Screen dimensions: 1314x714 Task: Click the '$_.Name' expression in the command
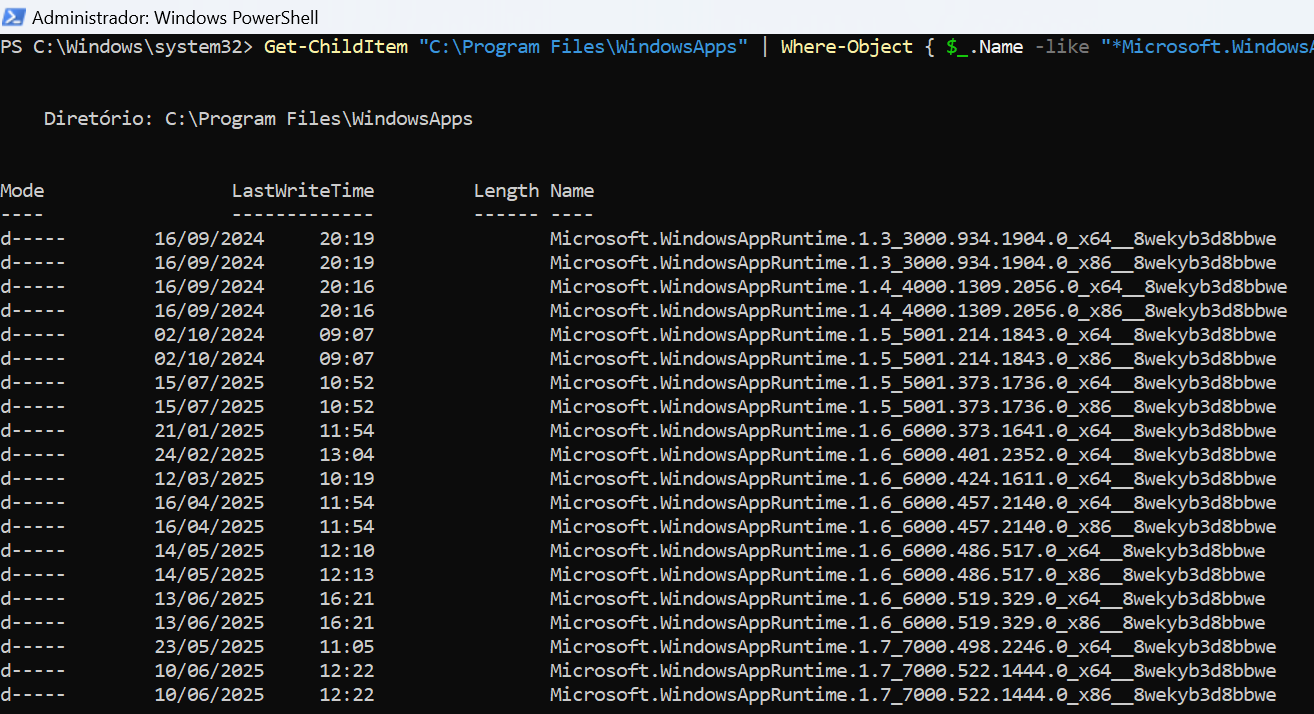tap(985, 47)
